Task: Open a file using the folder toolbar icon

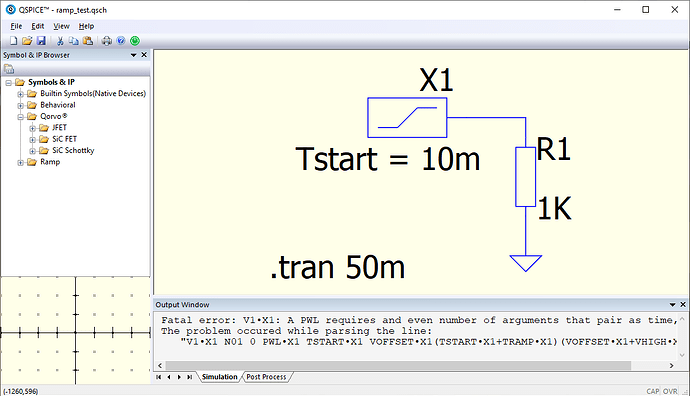Action: (x=27, y=41)
